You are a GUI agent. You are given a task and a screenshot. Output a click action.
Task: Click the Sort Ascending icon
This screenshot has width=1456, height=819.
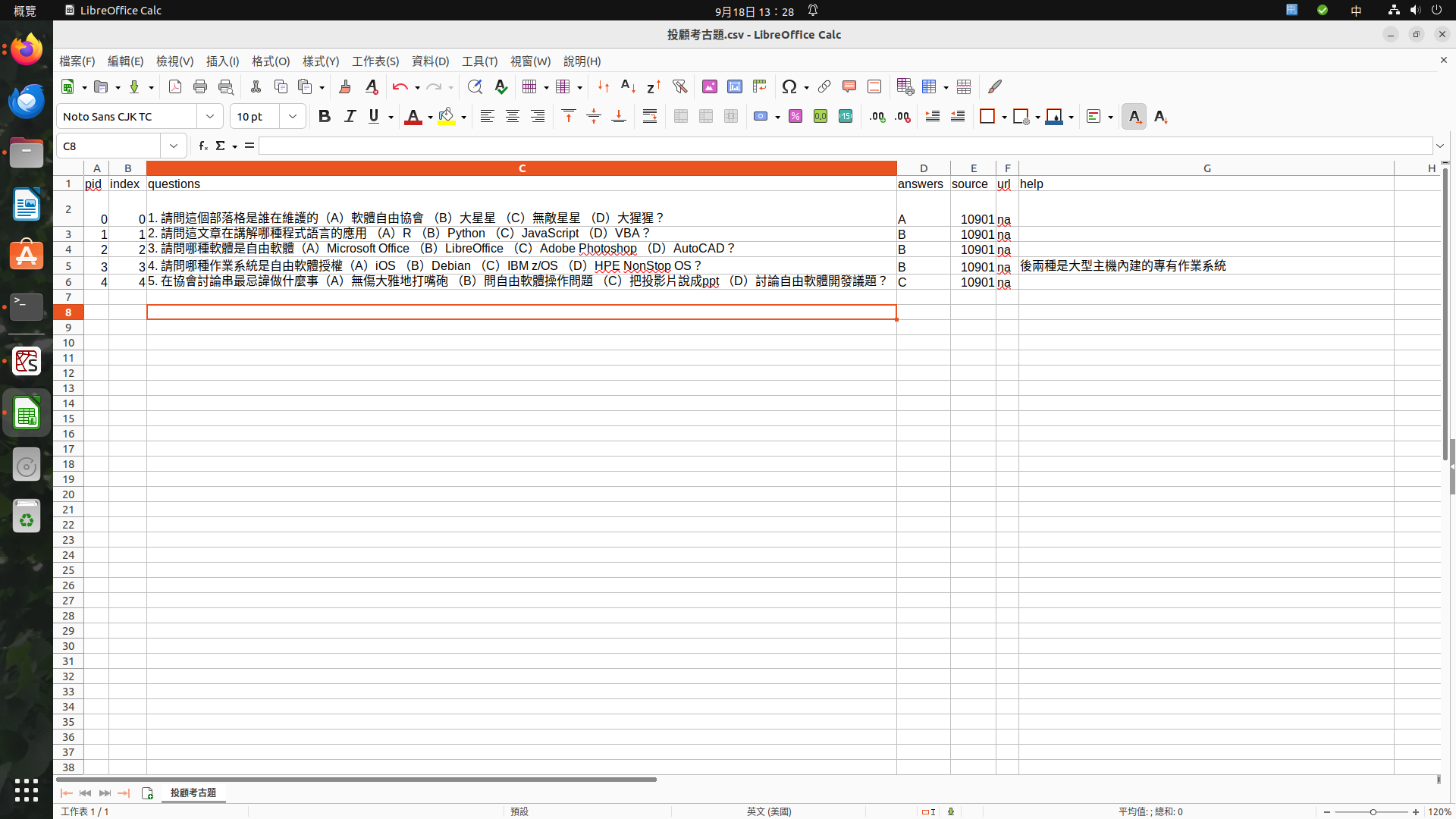click(628, 86)
